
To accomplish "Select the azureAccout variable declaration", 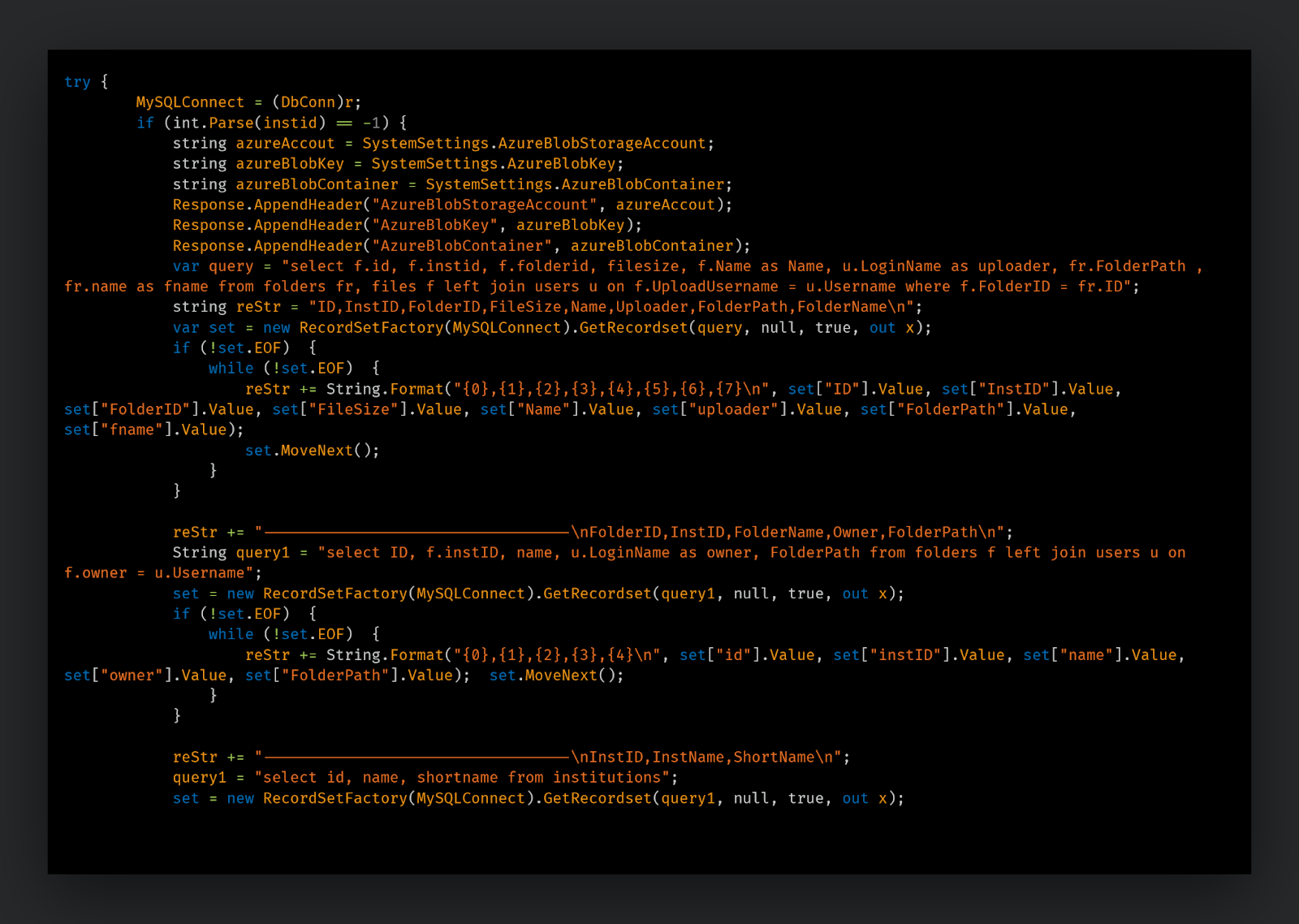I will 284,143.
